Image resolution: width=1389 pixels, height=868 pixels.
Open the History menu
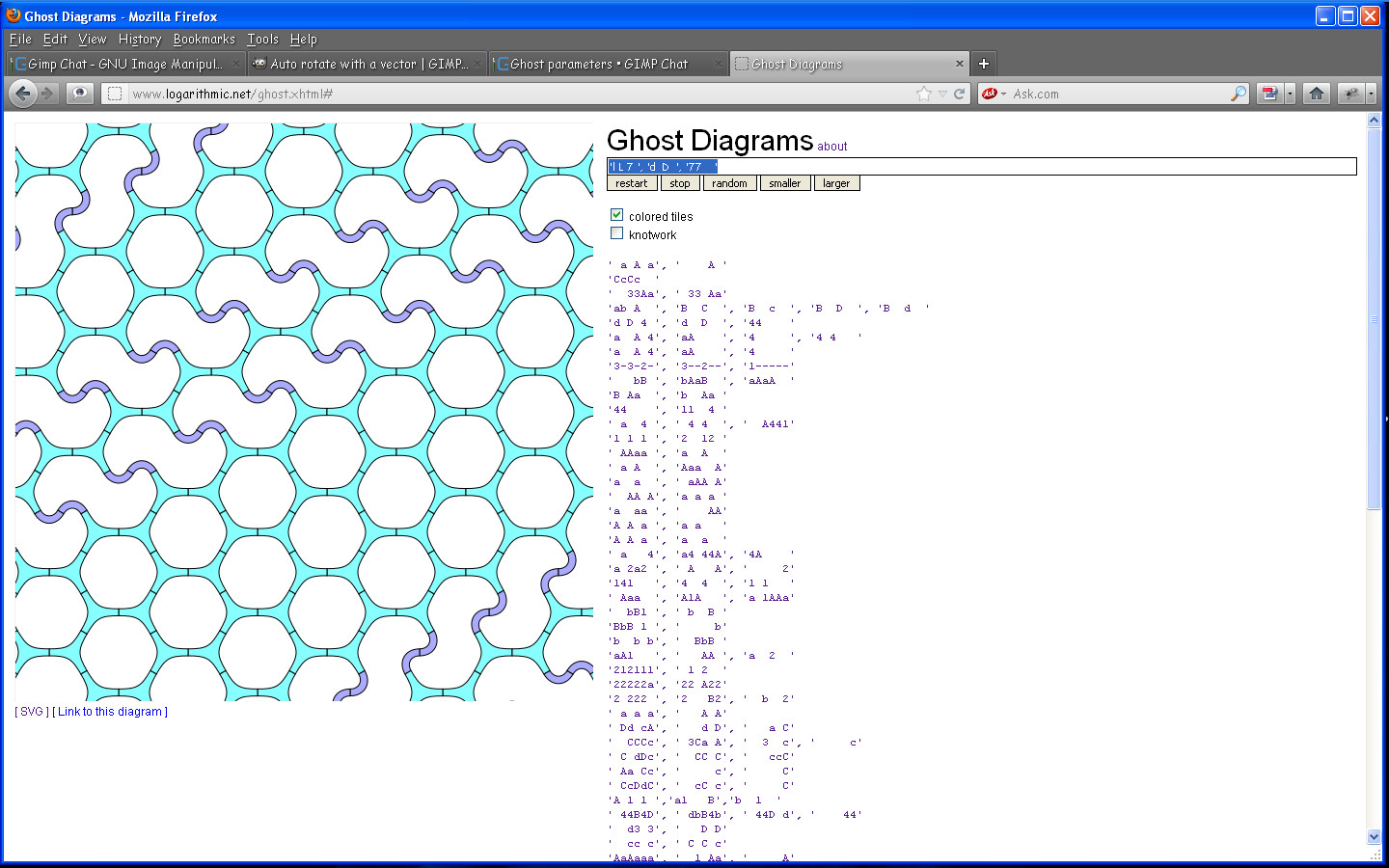tap(140, 40)
